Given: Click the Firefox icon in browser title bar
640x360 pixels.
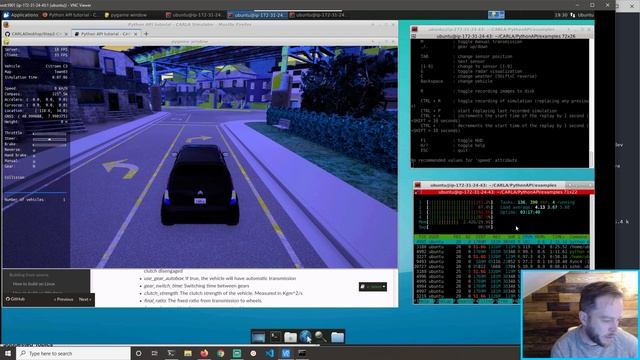Looking at the screenshot, I should coord(6,24).
